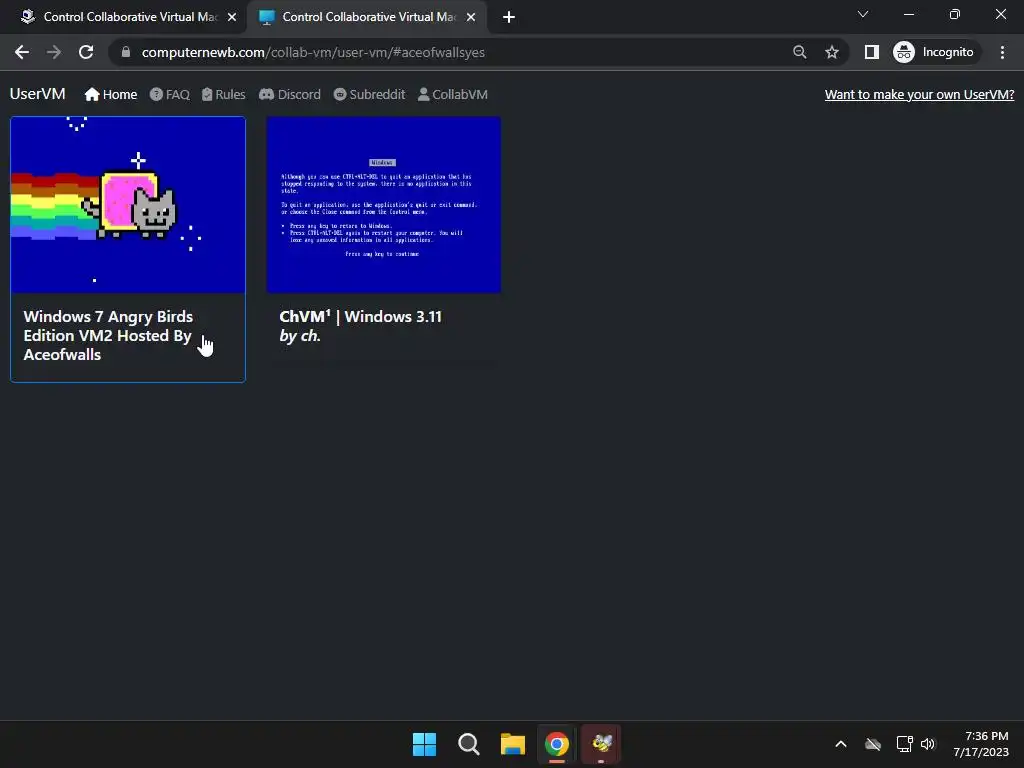Reload the current page
This screenshot has width=1024, height=768.
pos(86,52)
